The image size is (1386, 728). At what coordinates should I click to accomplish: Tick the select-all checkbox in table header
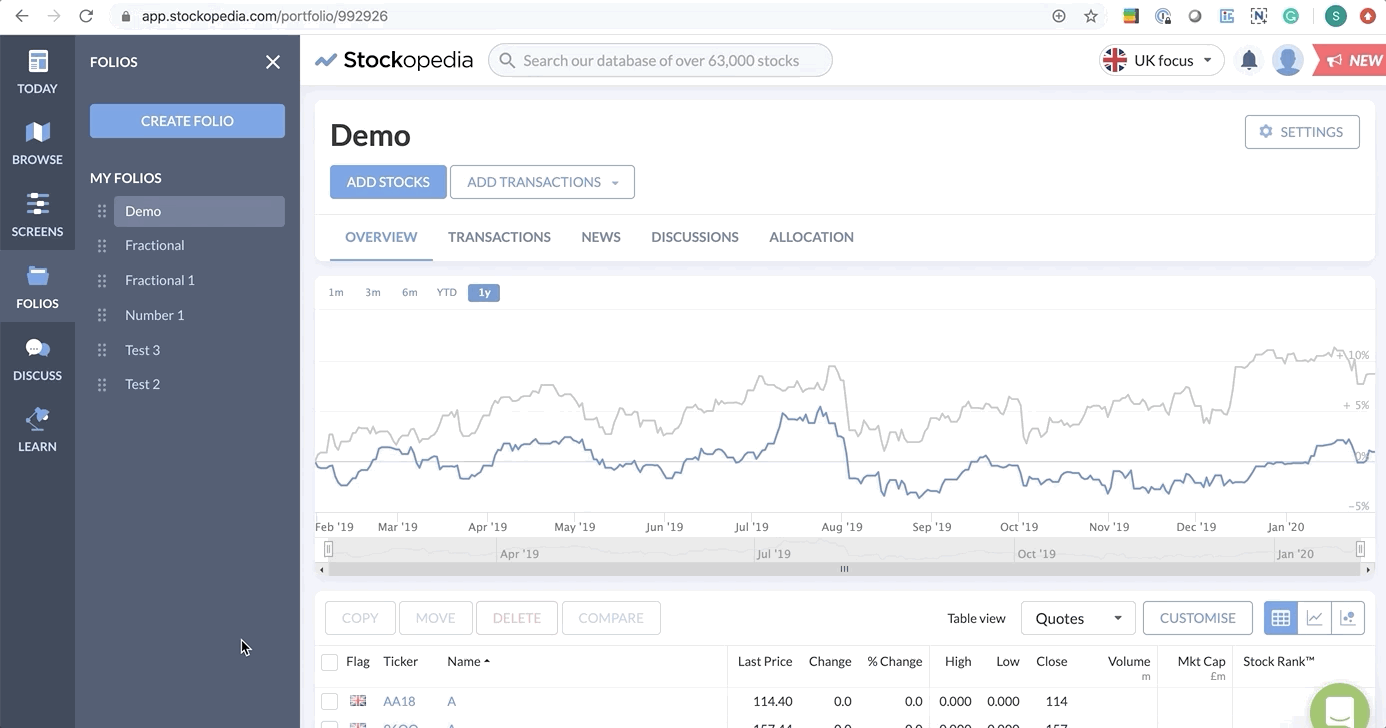point(329,662)
